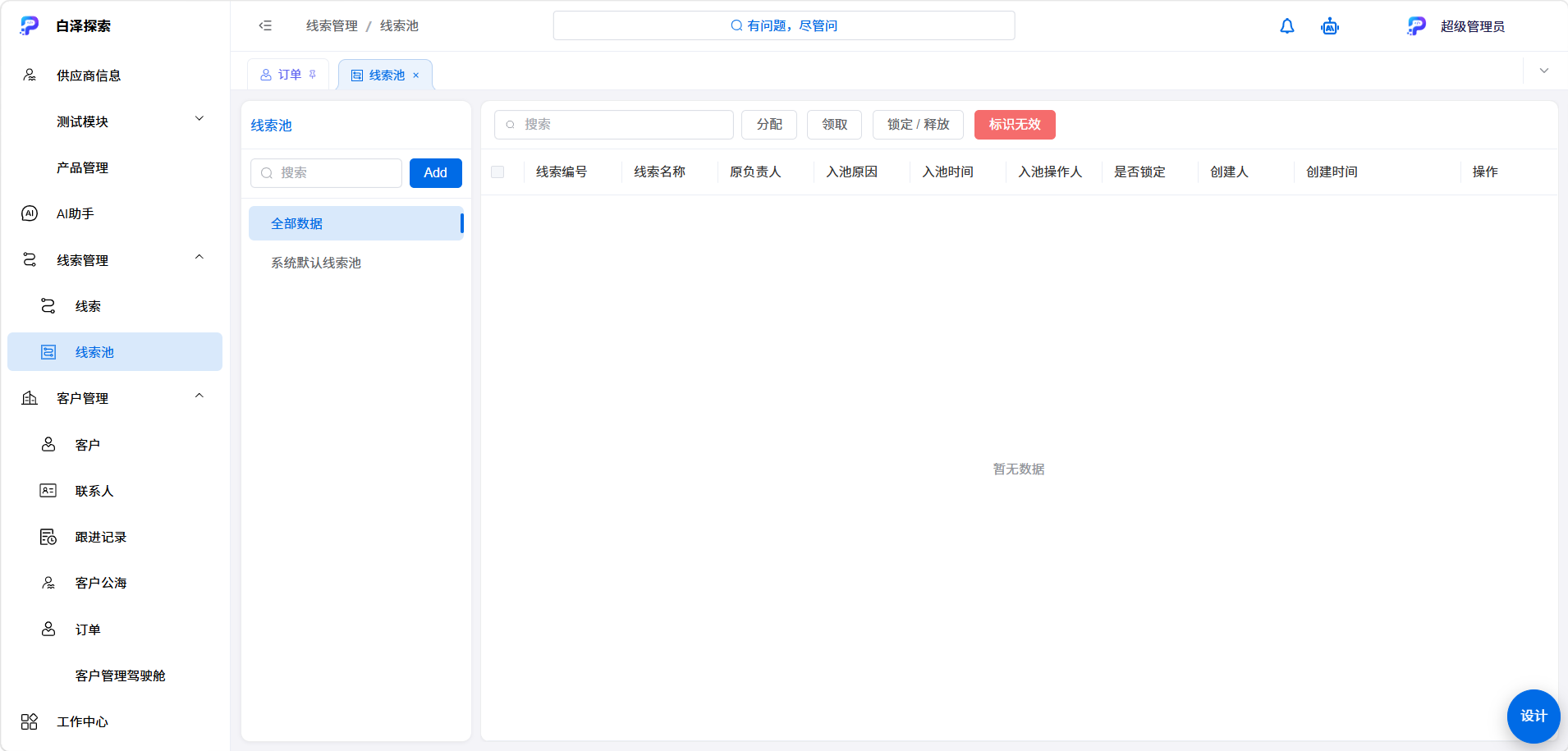
Task: Click the pin icon on 订单 tab
Action: (313, 75)
